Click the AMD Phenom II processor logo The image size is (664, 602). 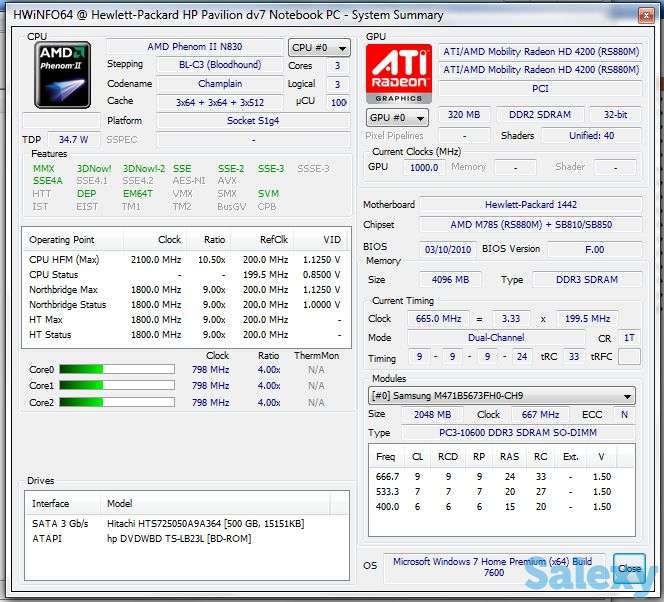click(63, 75)
